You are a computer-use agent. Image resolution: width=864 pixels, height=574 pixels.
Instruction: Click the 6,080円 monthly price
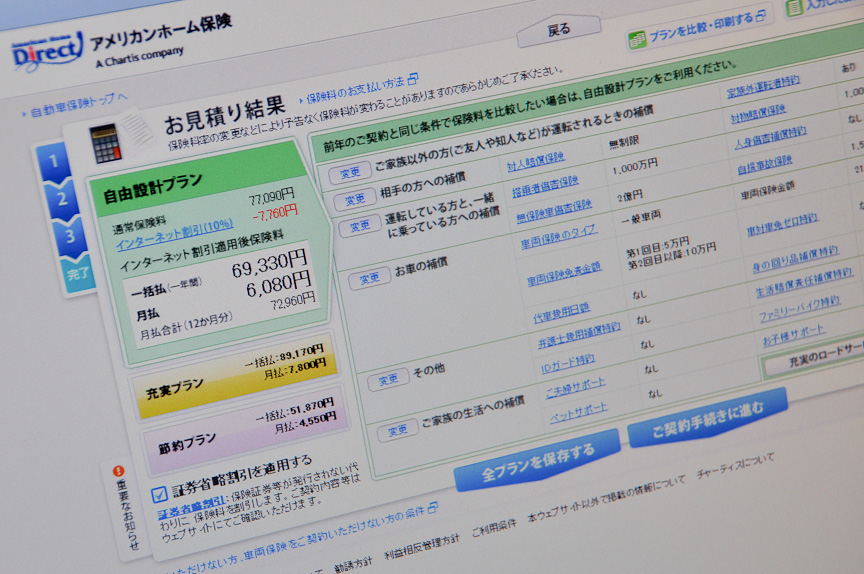(x=278, y=284)
